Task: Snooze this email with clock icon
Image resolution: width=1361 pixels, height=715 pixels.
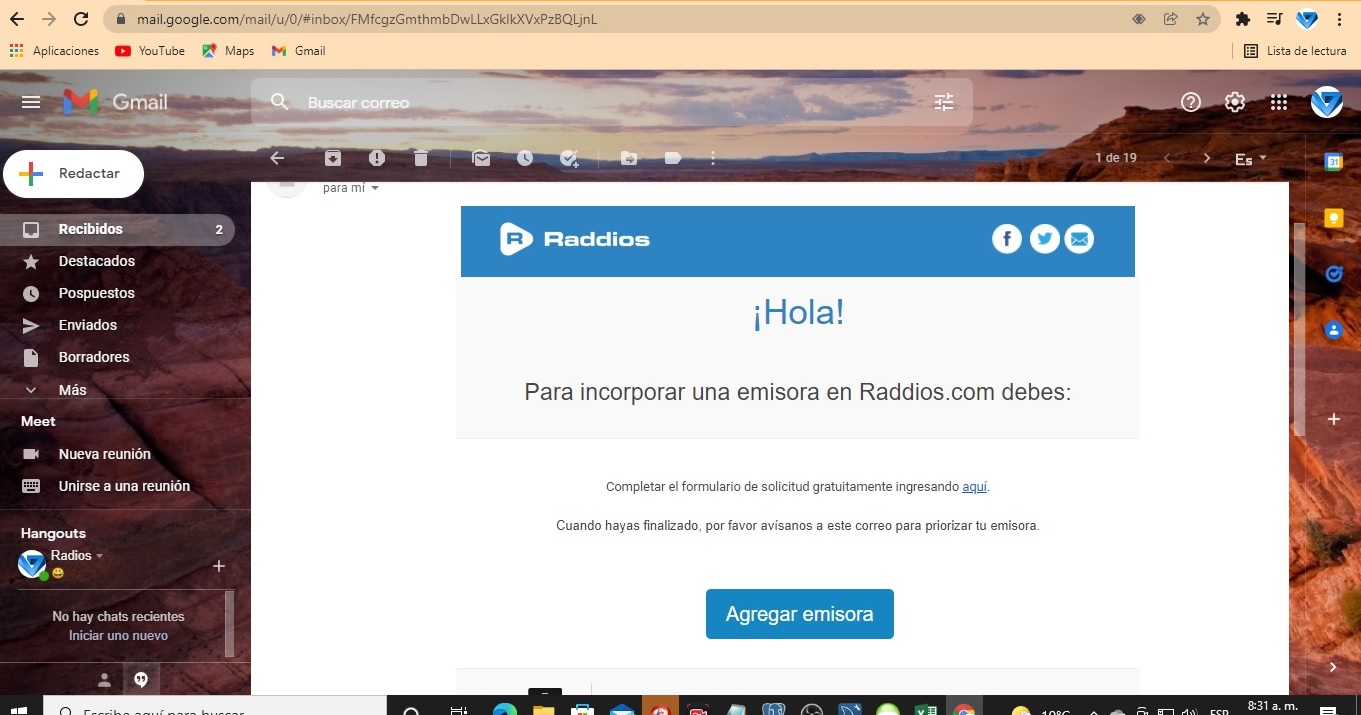Action: pyautogui.click(x=525, y=158)
